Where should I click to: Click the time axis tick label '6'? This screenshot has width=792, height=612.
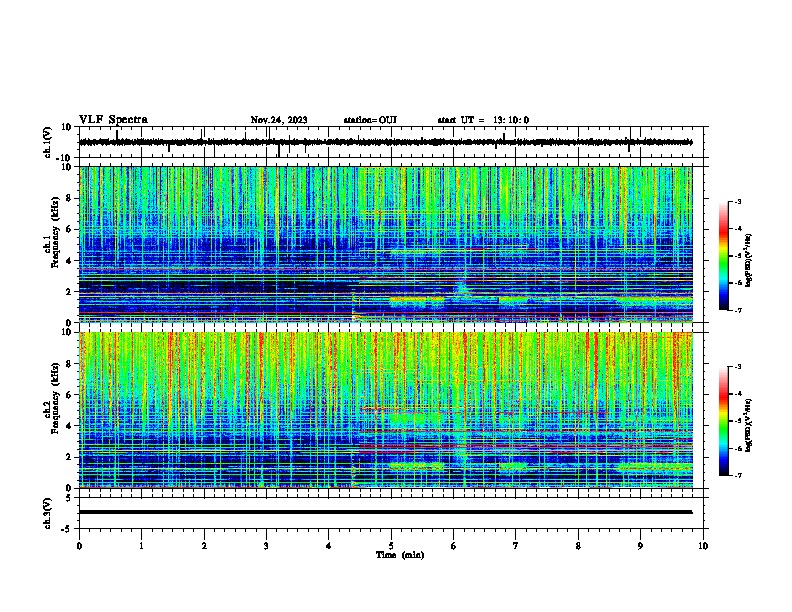point(454,546)
